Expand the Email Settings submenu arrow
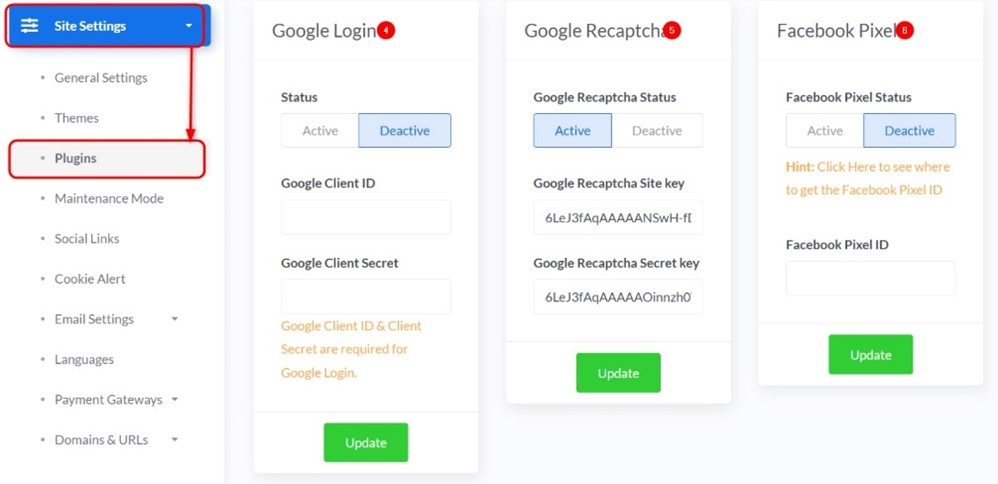The width and height of the screenshot is (998, 484). [175, 318]
